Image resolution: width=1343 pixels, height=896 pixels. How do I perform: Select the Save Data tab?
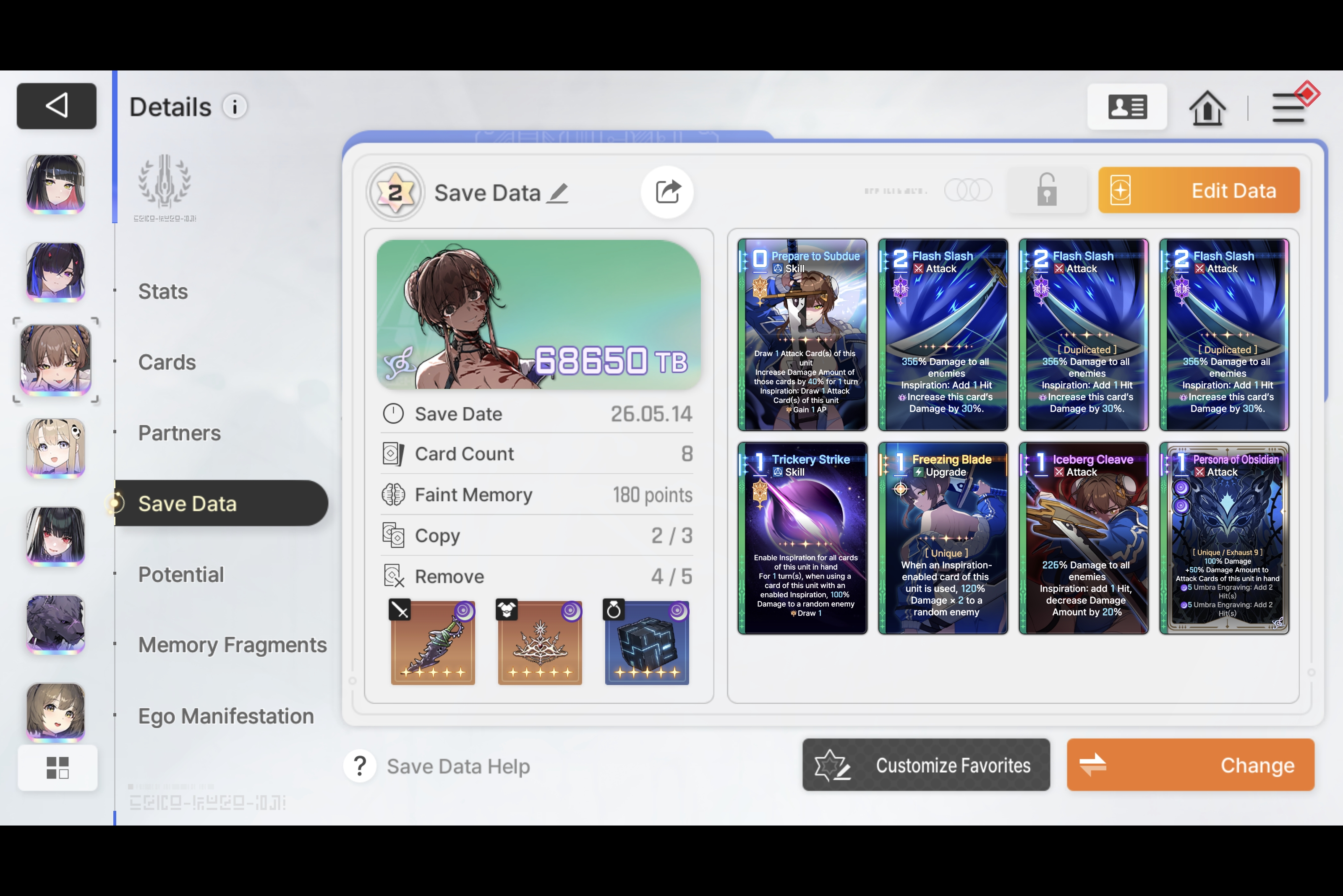pyautogui.click(x=221, y=503)
